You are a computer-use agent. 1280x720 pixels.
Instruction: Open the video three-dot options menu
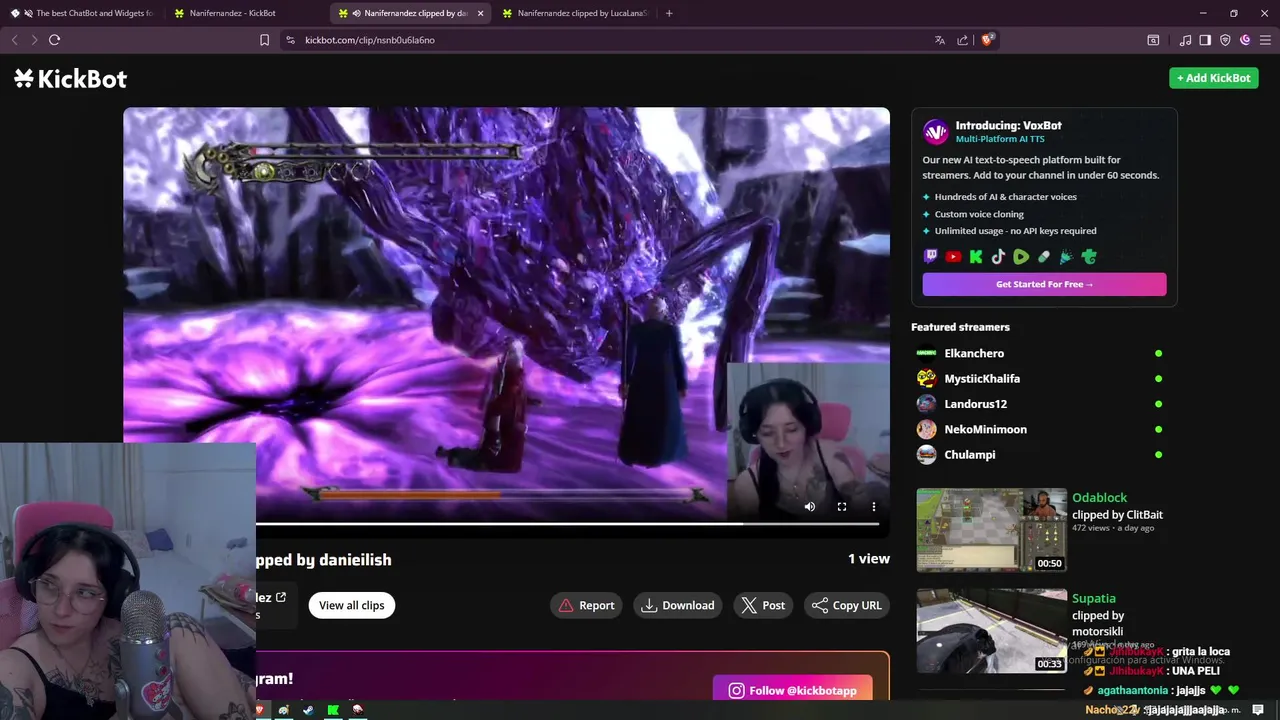874,507
